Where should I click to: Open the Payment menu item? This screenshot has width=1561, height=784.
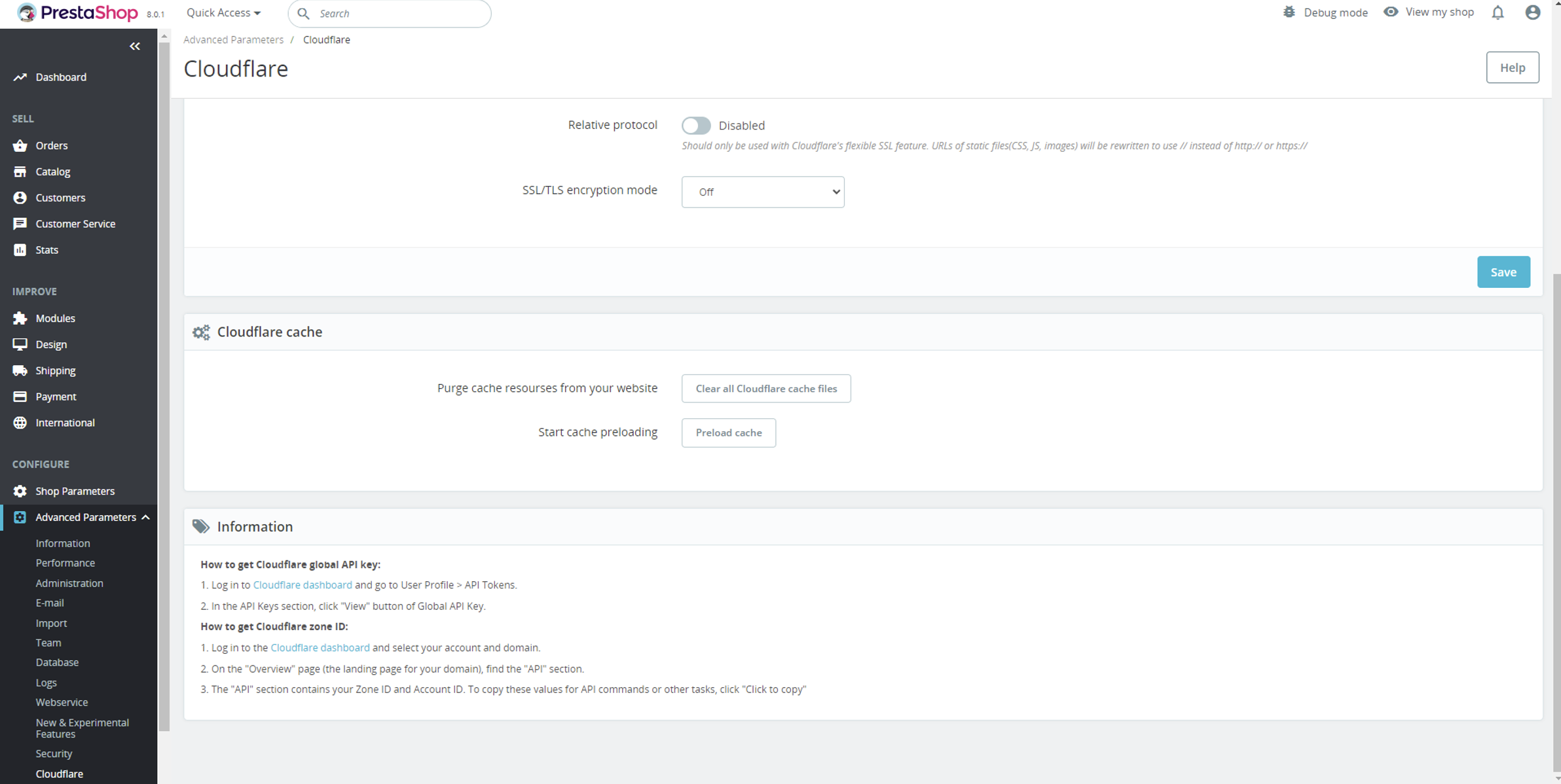pos(56,397)
